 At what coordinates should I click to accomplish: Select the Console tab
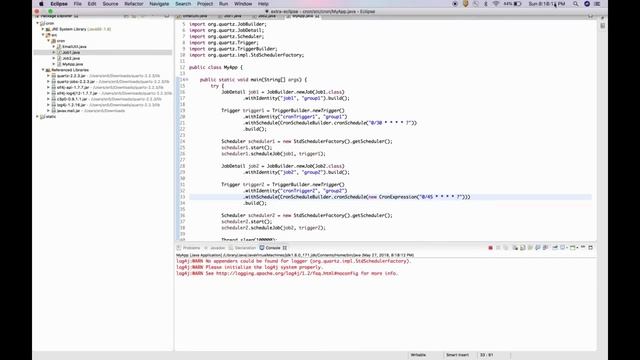(x=273, y=248)
